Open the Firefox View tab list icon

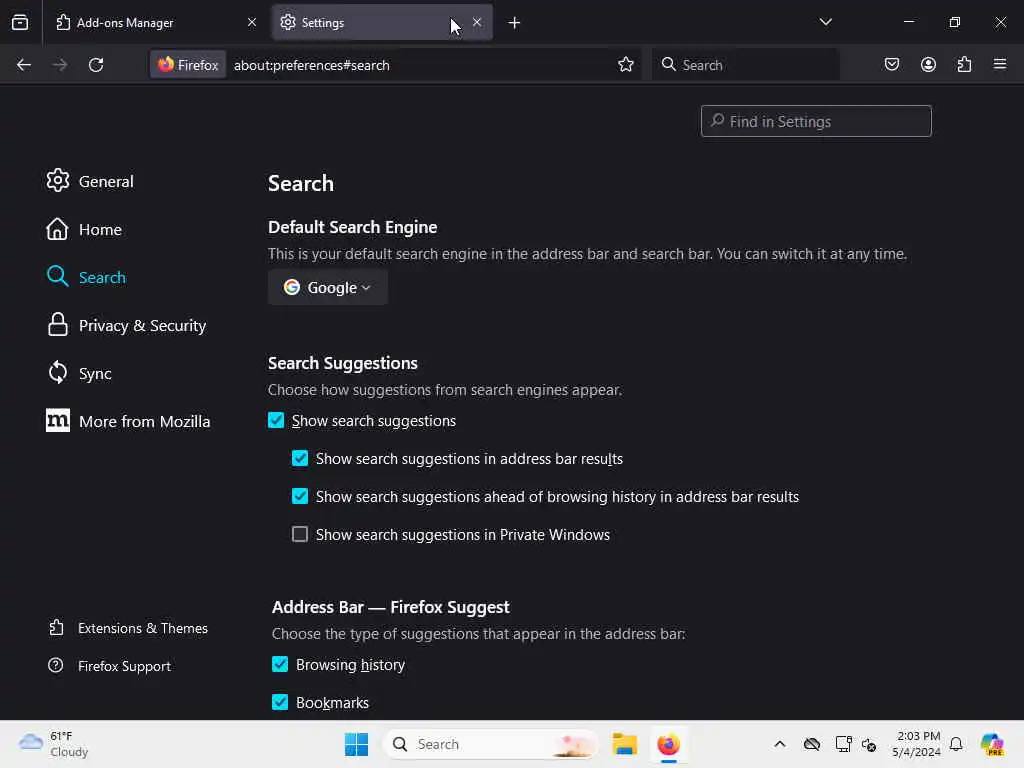(20, 22)
